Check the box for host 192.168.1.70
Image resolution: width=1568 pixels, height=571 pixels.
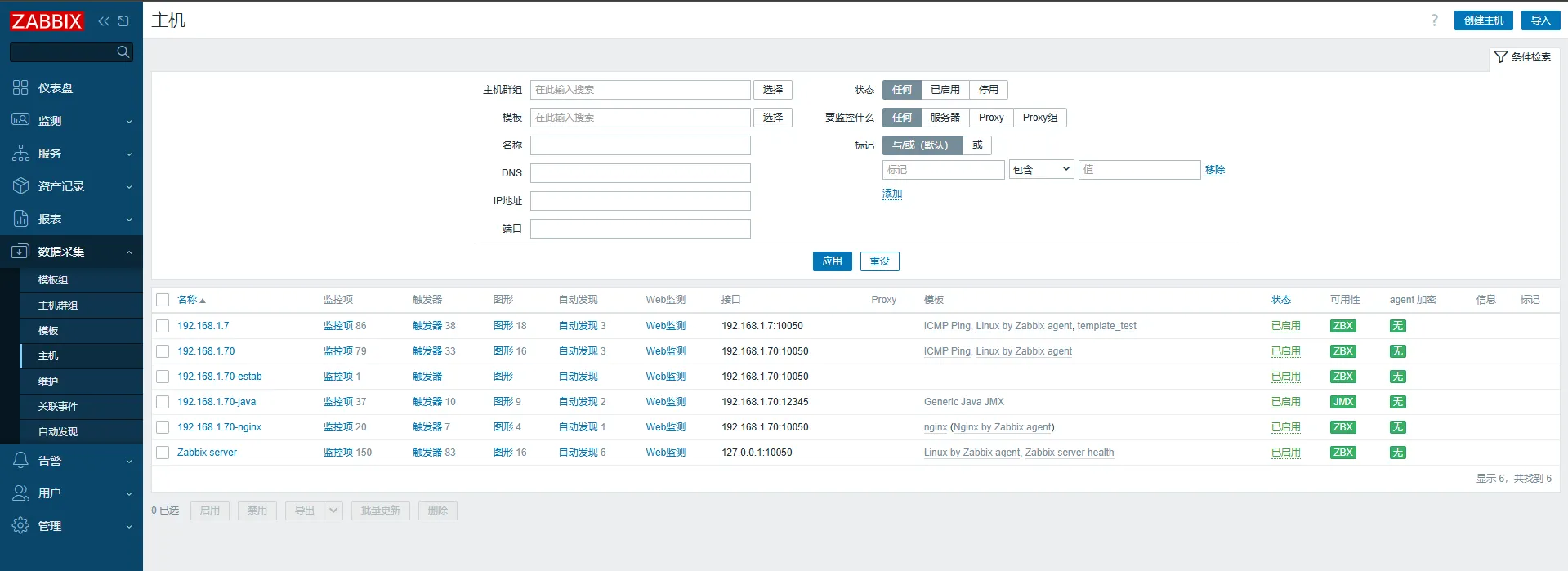tap(163, 351)
